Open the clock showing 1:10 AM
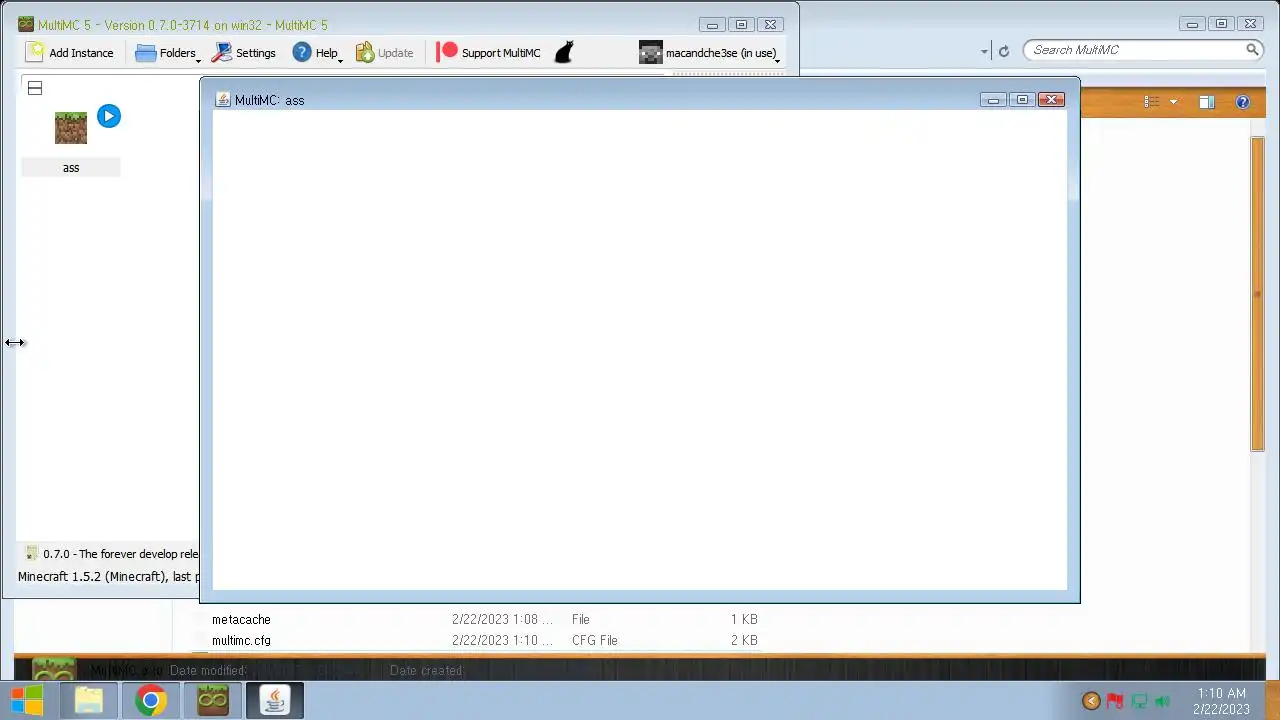1280x720 pixels. [1221, 701]
